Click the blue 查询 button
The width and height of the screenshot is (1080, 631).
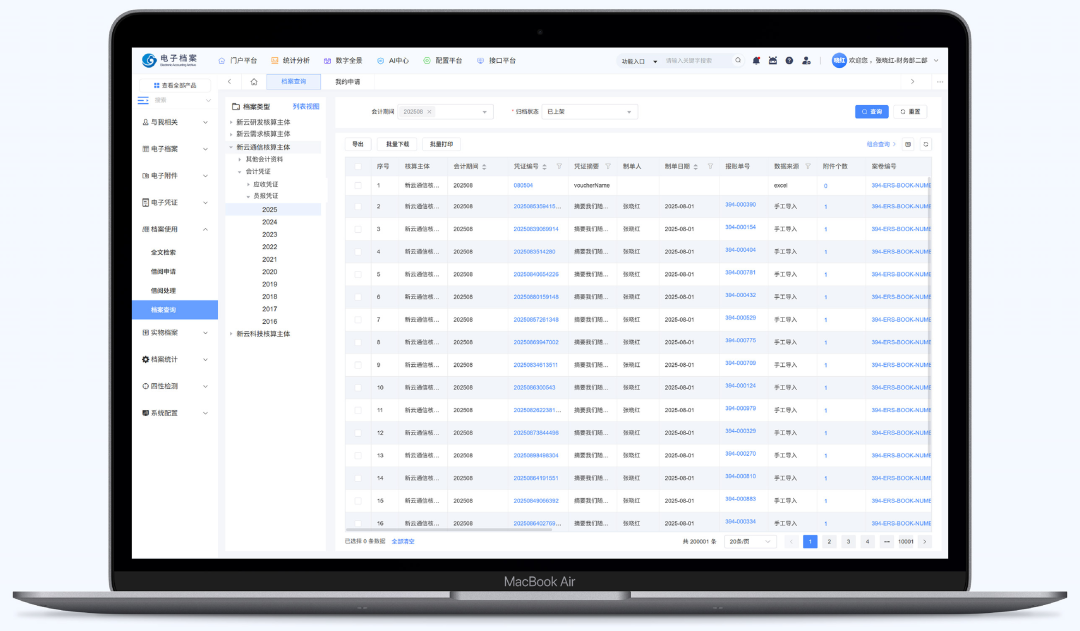click(871, 112)
